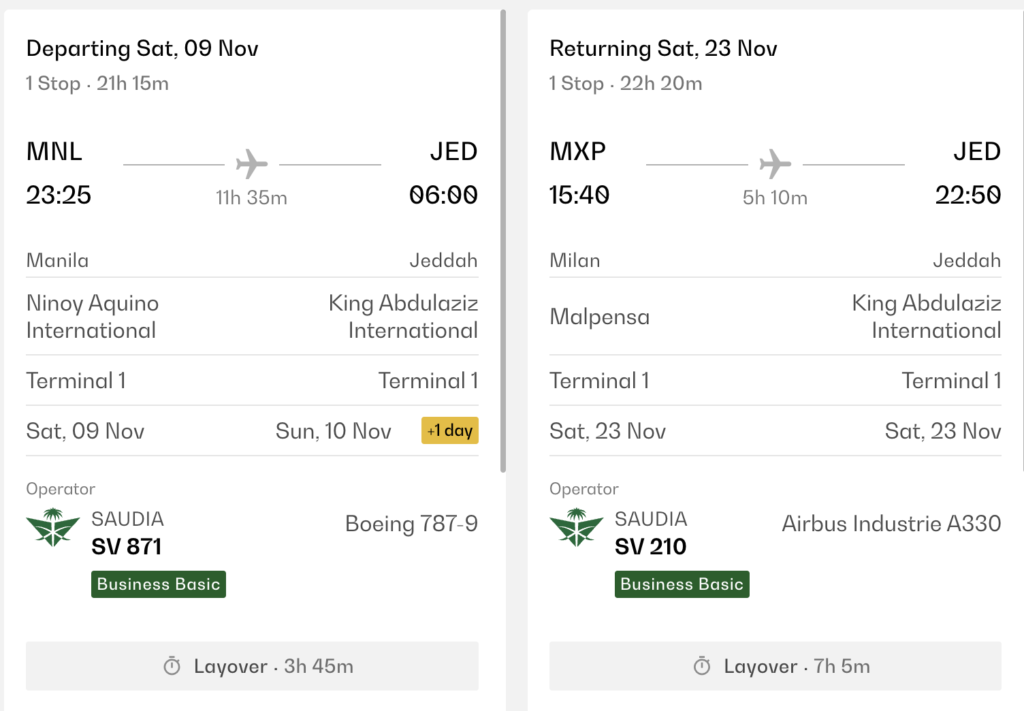Click the Airbus Industrie A330 aircraft label
This screenshot has width=1024, height=711.
click(891, 524)
